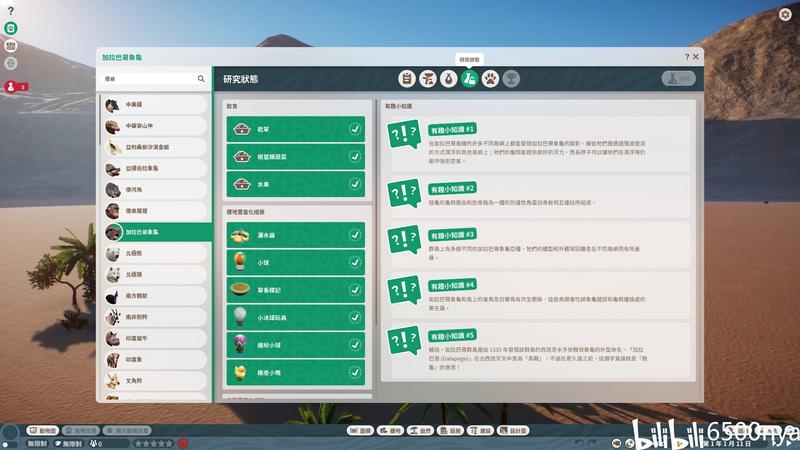
Task: Click the research panel scrollbar
Action: (x=376, y=212)
